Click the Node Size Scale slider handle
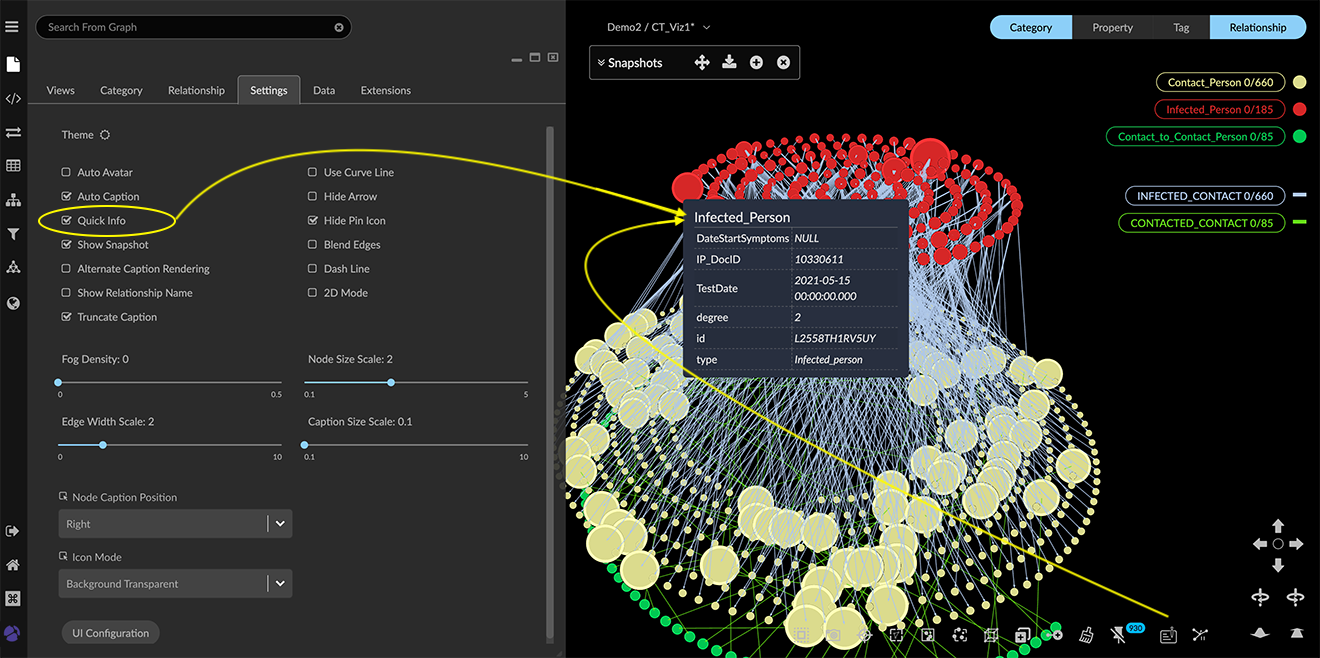The height and width of the screenshot is (658, 1320). pyautogui.click(x=391, y=382)
